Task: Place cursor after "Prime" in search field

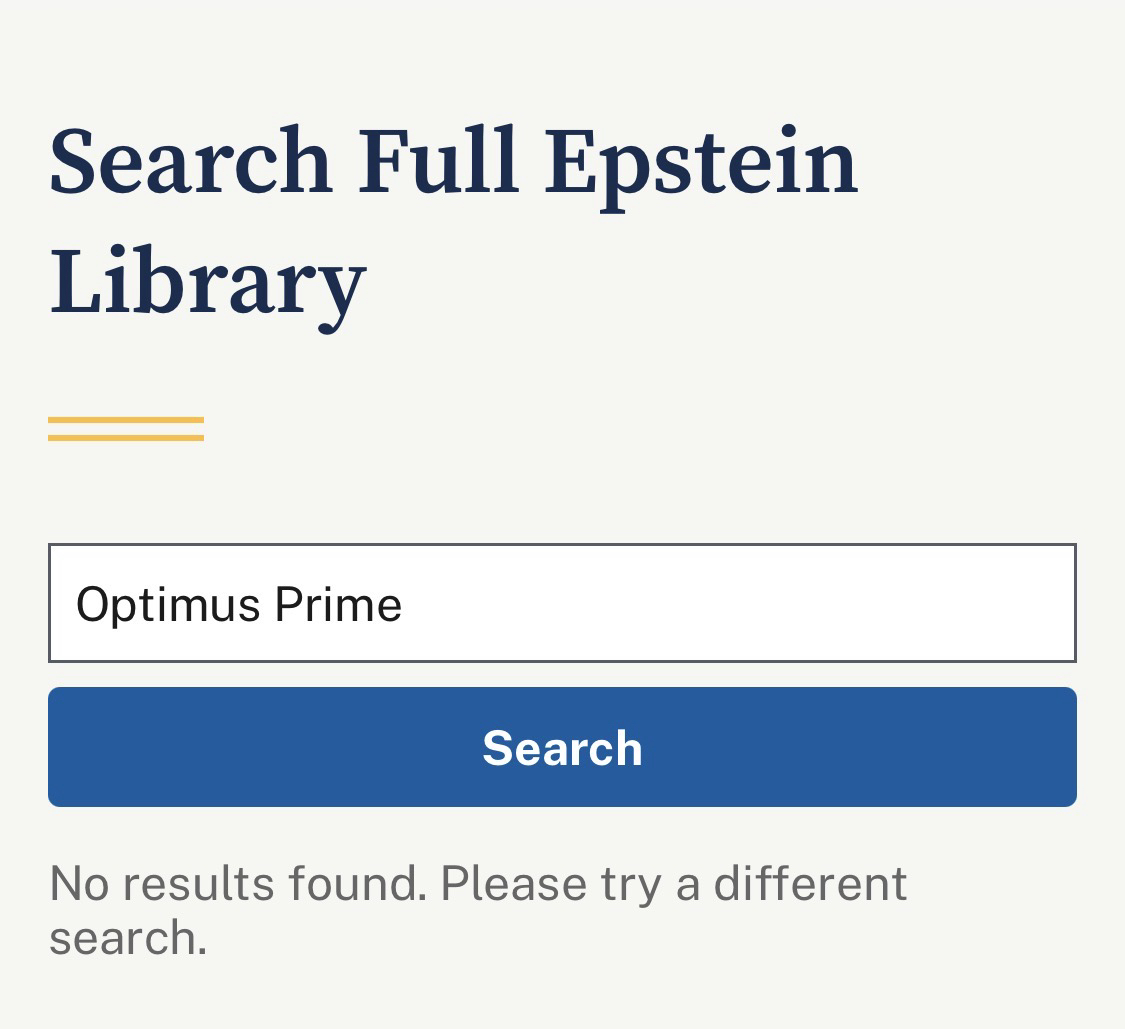Action: [x=404, y=604]
